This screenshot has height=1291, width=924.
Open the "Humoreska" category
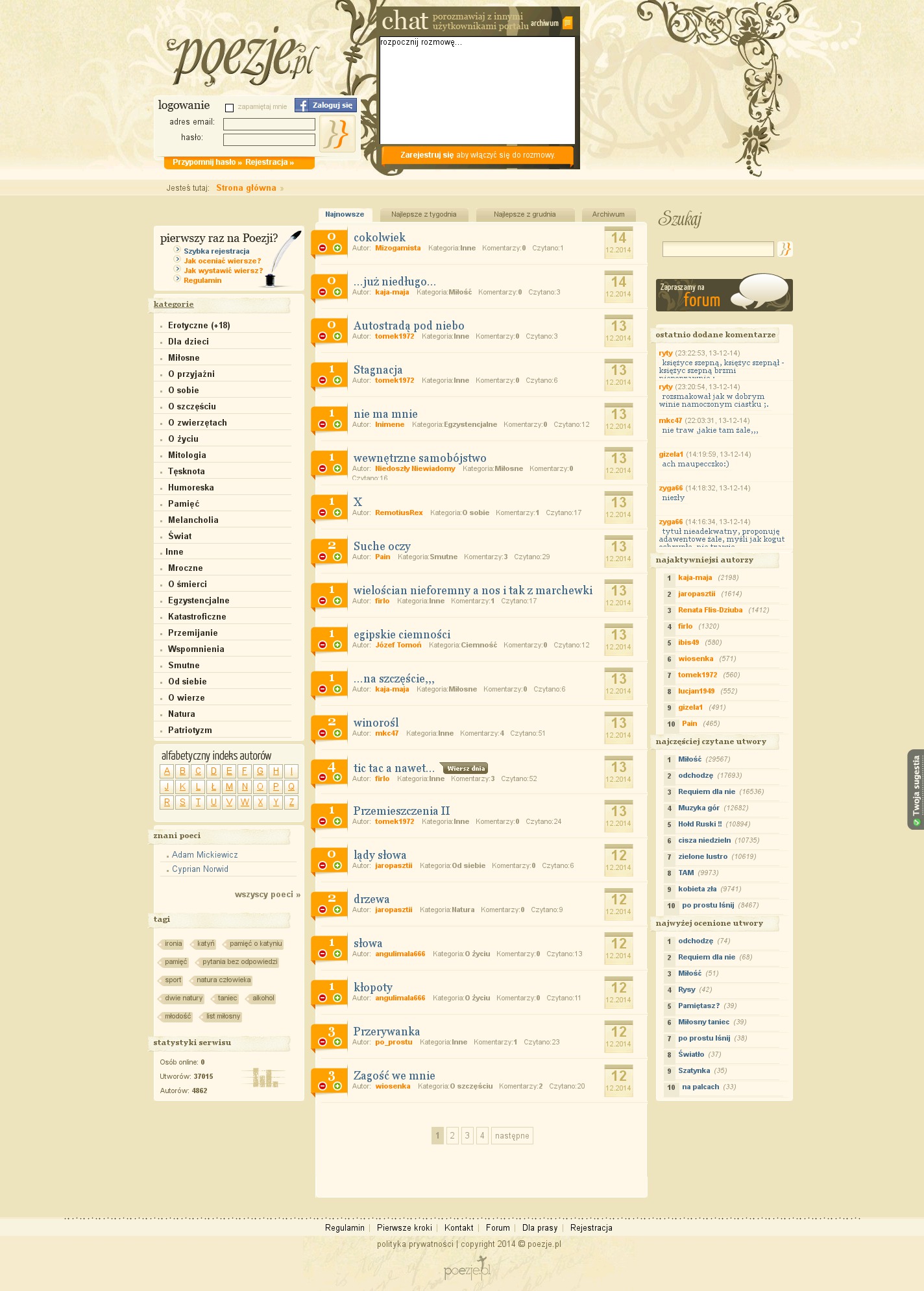tap(191, 488)
